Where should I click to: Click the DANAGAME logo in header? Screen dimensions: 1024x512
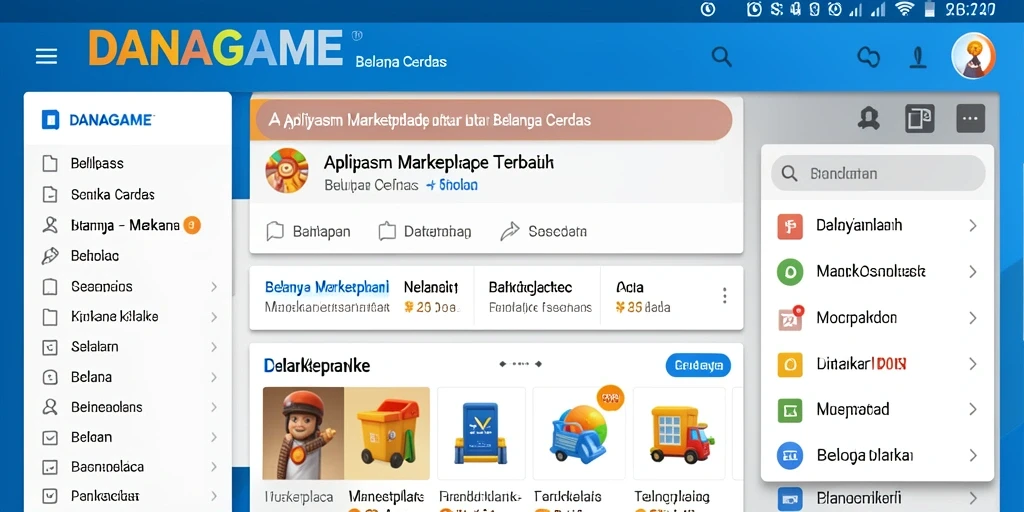click(x=216, y=48)
